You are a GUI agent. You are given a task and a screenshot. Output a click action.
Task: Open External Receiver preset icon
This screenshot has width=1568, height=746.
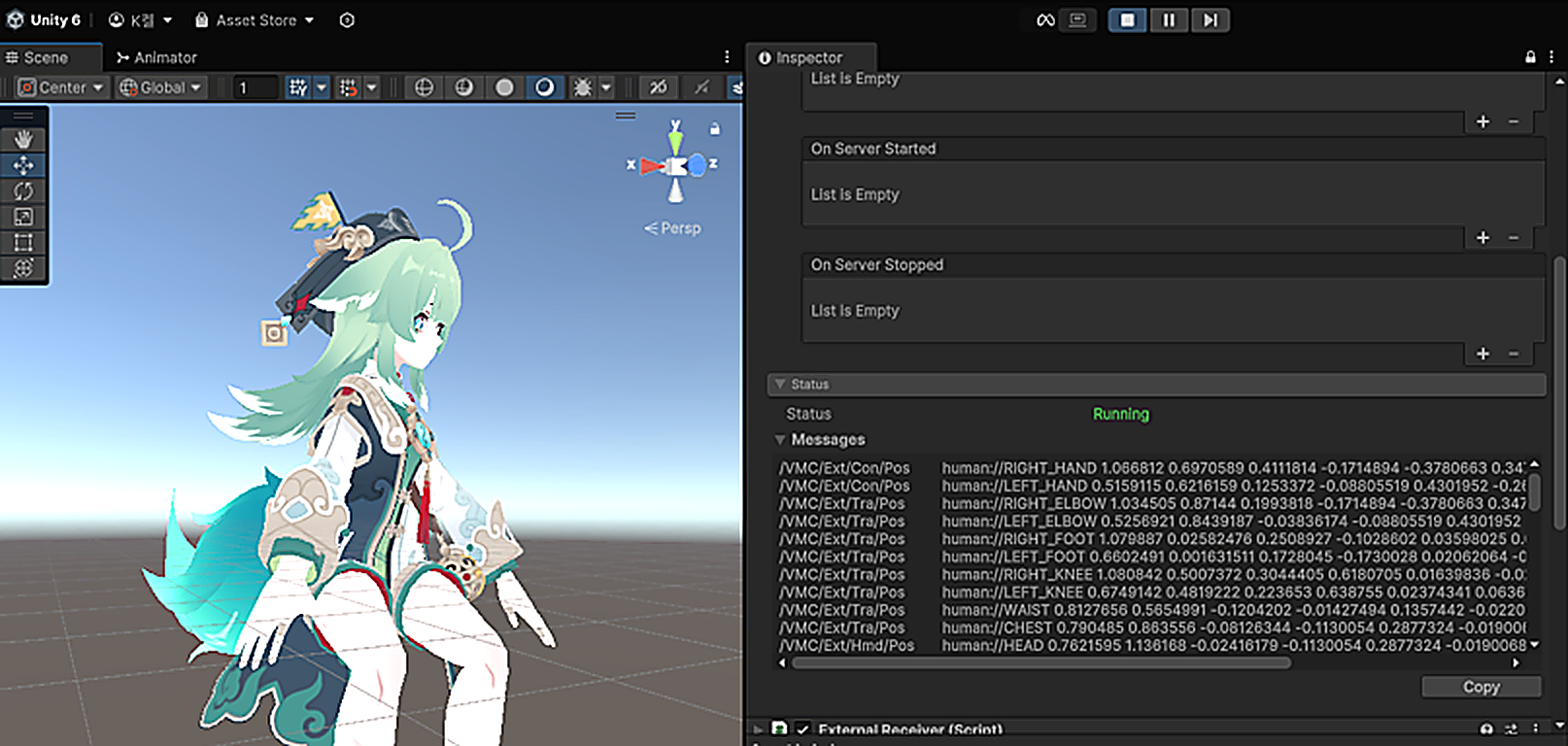(1511, 729)
